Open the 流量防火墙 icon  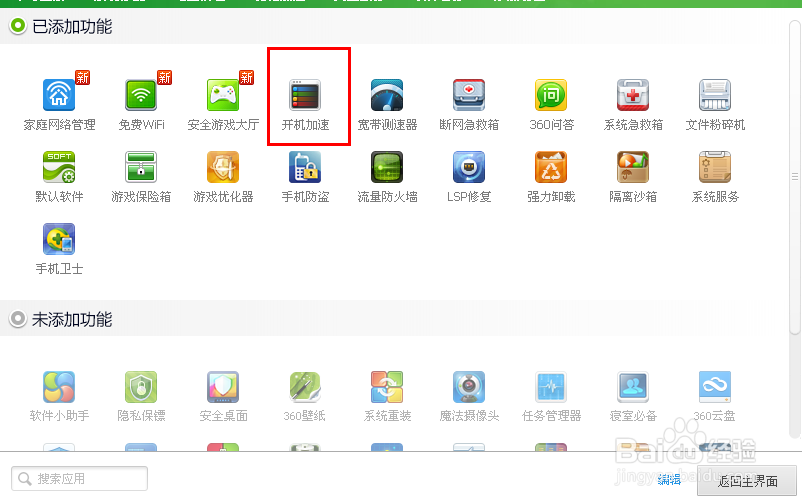(387, 167)
